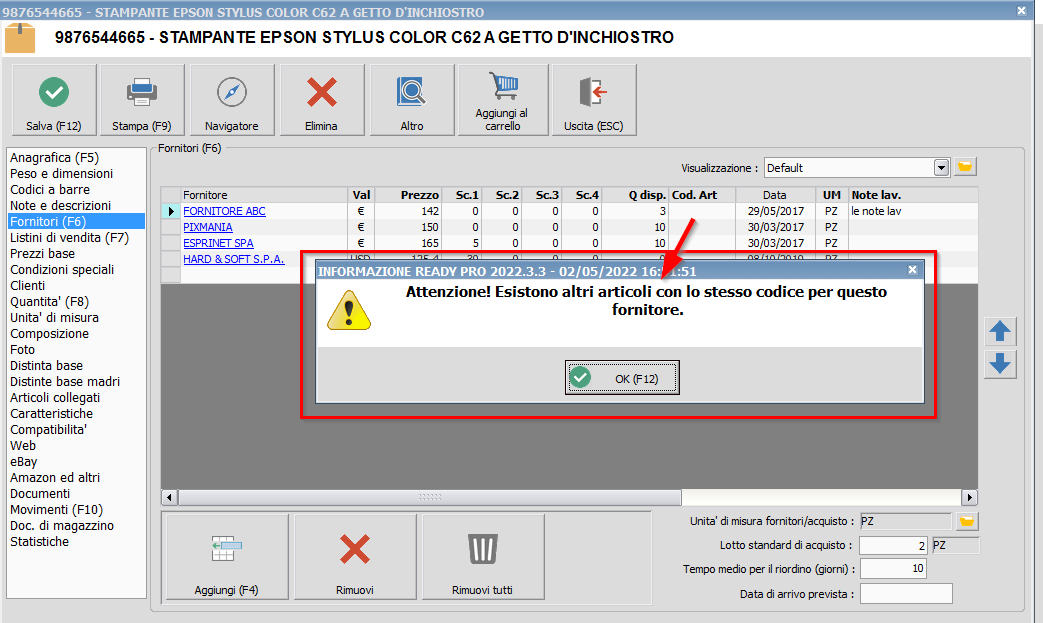The image size is (1043, 623).
Task: Select the Fornitori (F6) sidebar entry
Action: coord(76,221)
